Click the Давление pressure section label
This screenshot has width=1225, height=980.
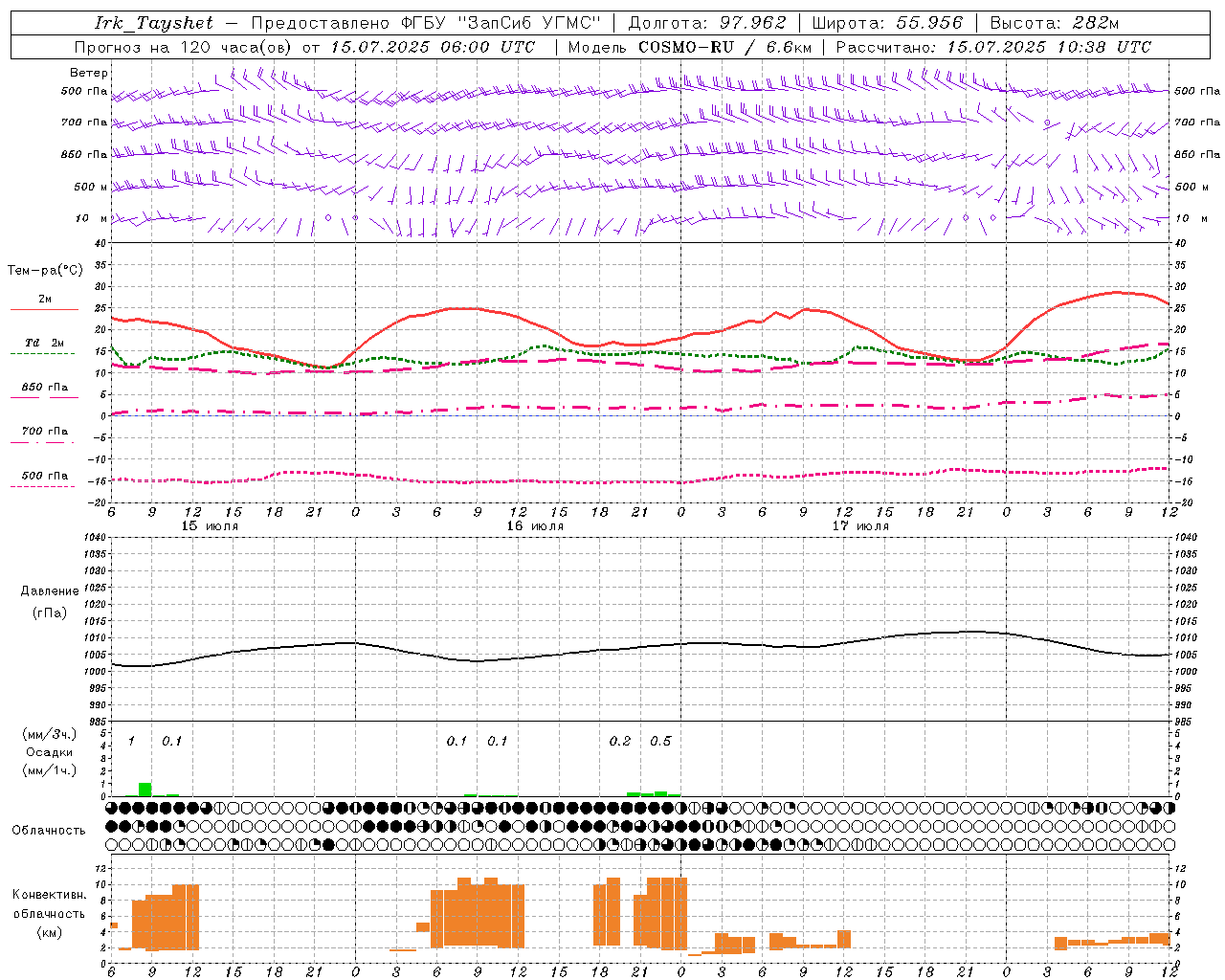(x=50, y=591)
